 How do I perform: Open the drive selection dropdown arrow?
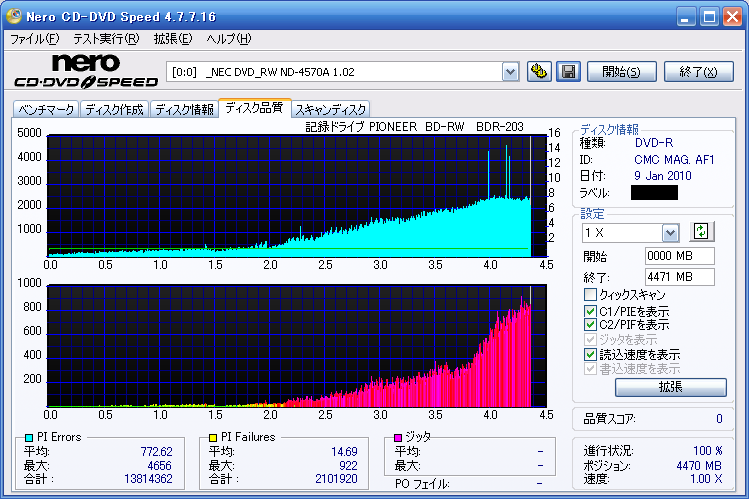coord(511,72)
